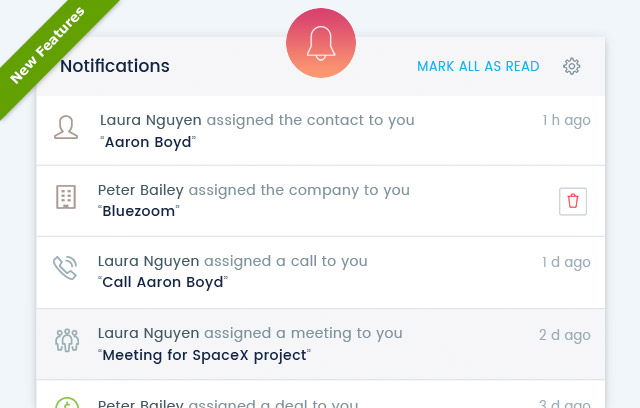
Task: Click the company building icon
Action: 66,197
